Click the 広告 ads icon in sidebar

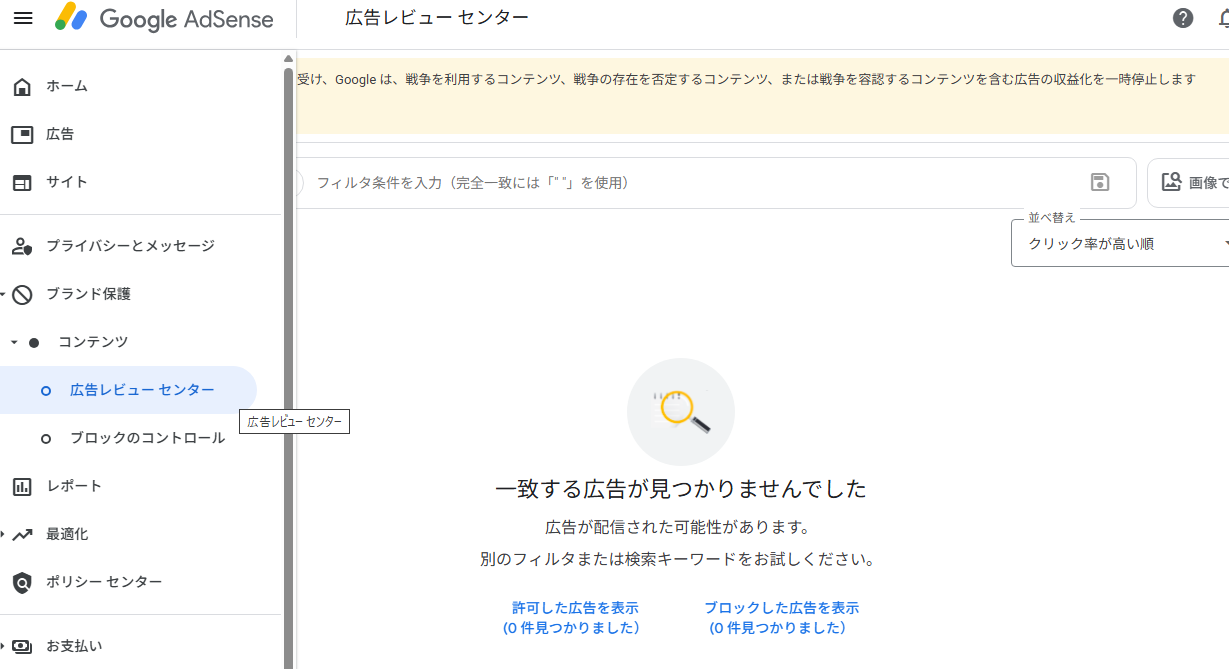(22, 134)
